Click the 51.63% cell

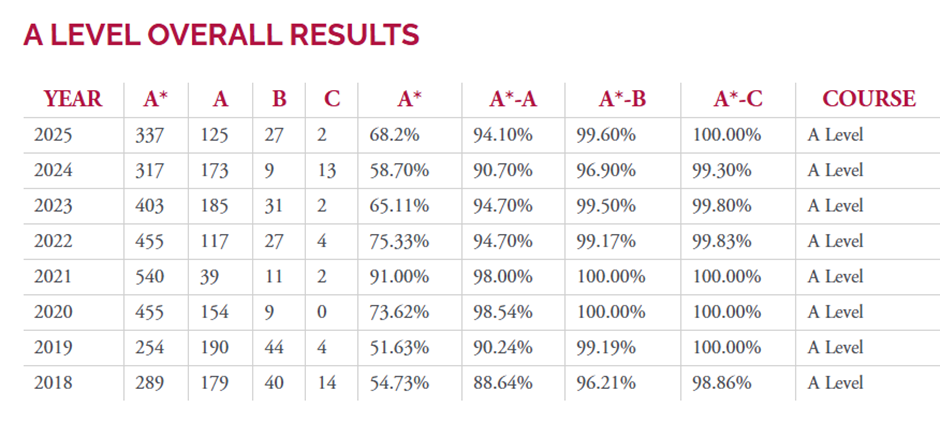tap(399, 348)
